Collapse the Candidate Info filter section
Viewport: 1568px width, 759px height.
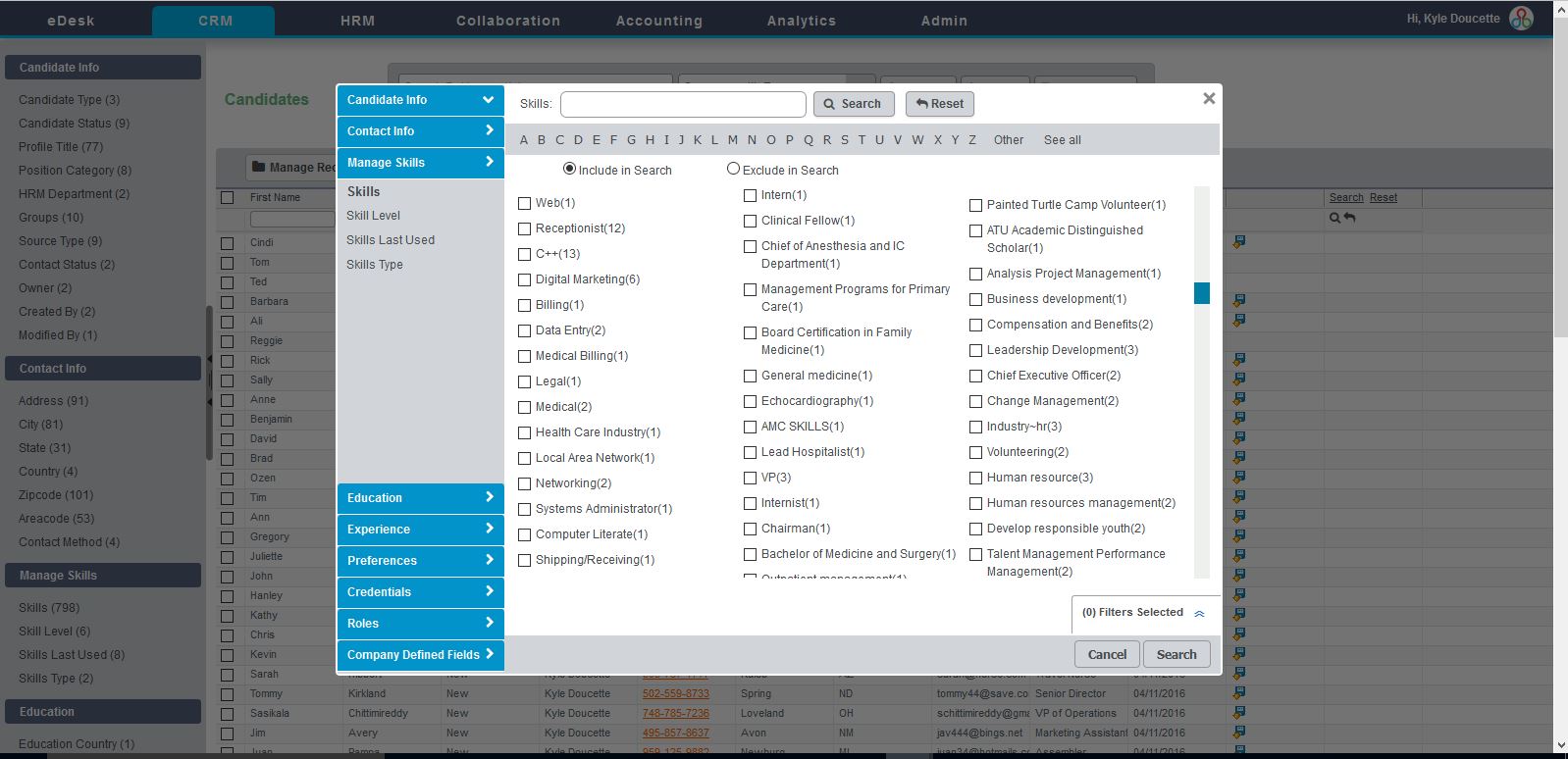(x=420, y=100)
